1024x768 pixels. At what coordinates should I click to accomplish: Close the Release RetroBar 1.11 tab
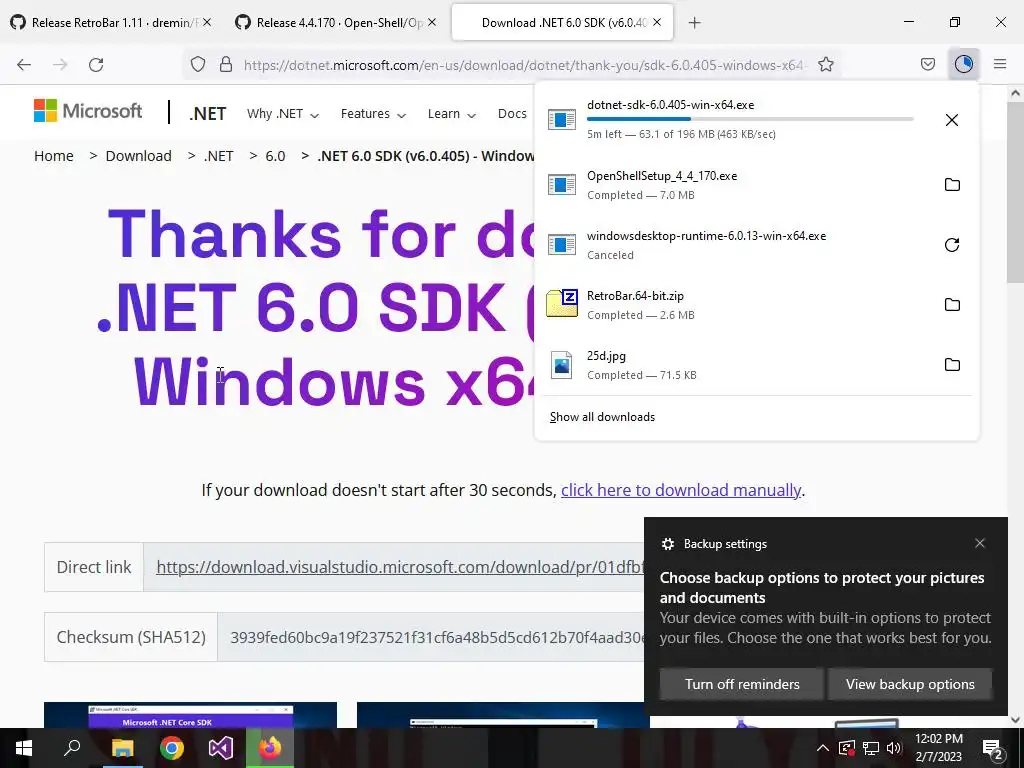point(206,23)
